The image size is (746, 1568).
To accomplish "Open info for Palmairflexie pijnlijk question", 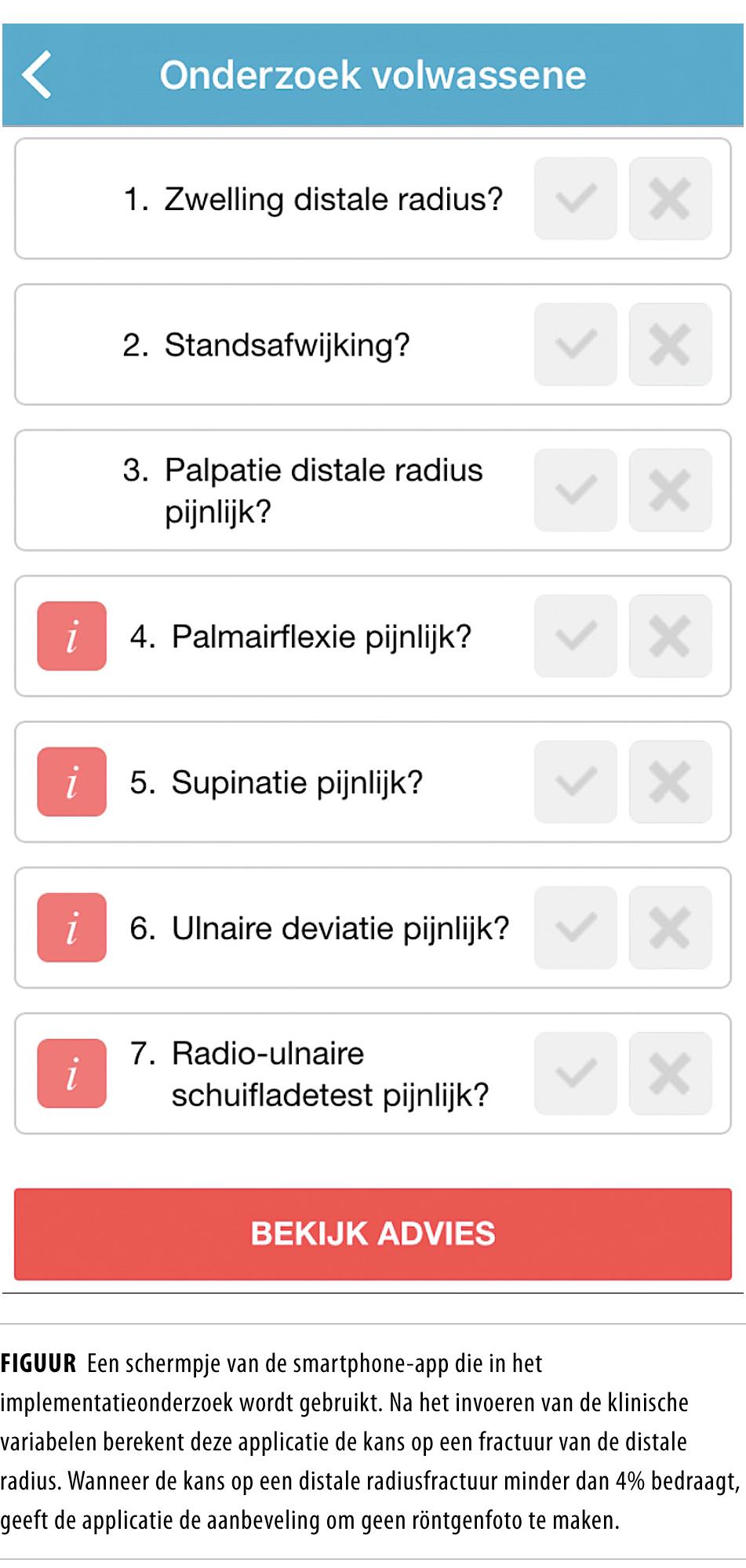I will 71,636.
